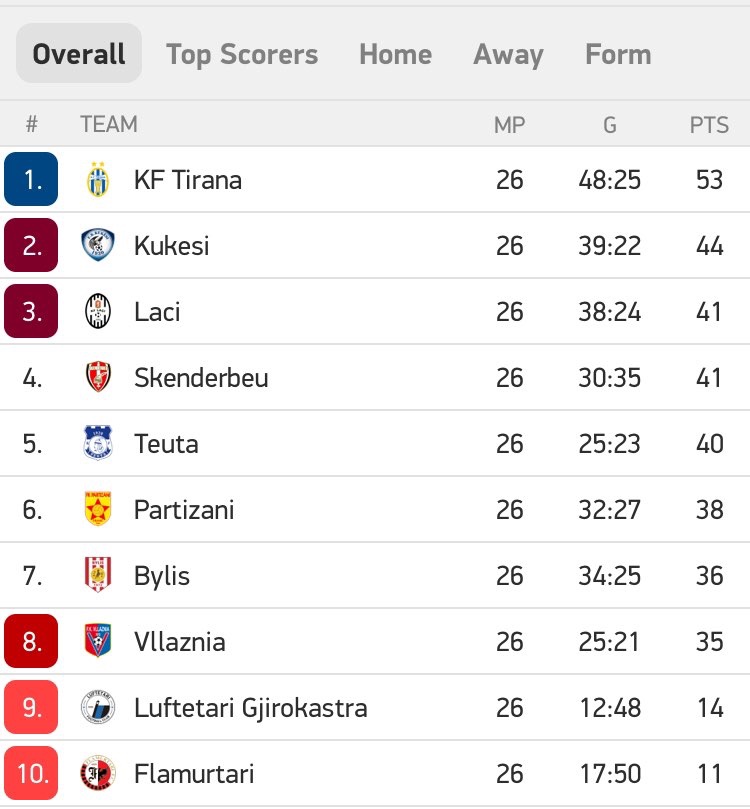The width and height of the screenshot is (750, 809).
Task: Switch to the Top Scorers tab
Action: 242,54
